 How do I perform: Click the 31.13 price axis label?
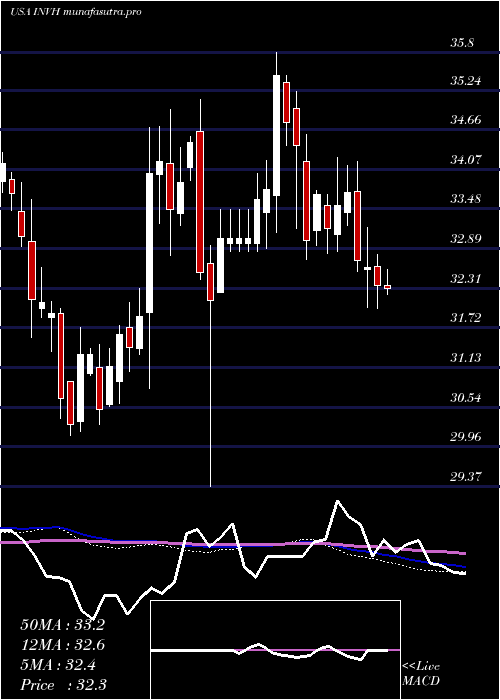tap(466, 358)
